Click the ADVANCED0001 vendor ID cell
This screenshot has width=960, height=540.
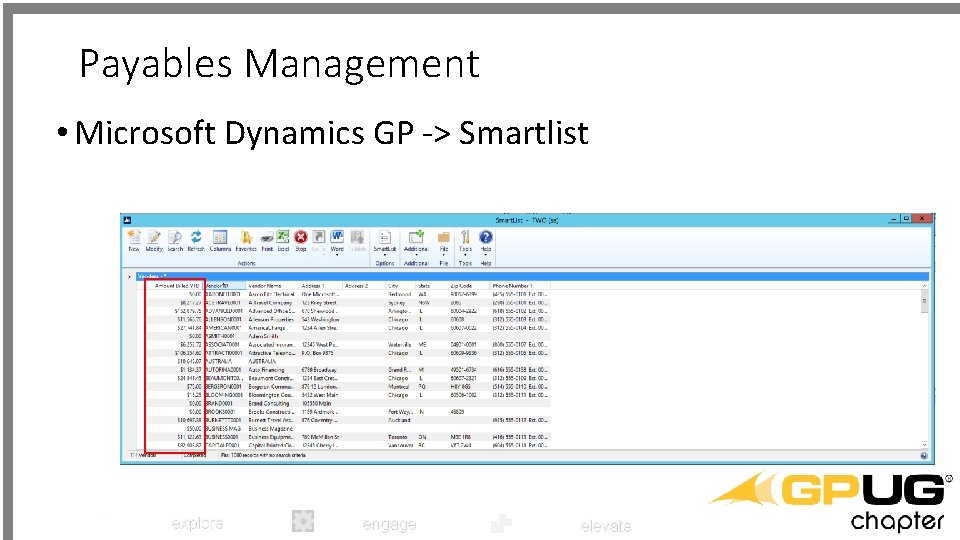point(224,311)
